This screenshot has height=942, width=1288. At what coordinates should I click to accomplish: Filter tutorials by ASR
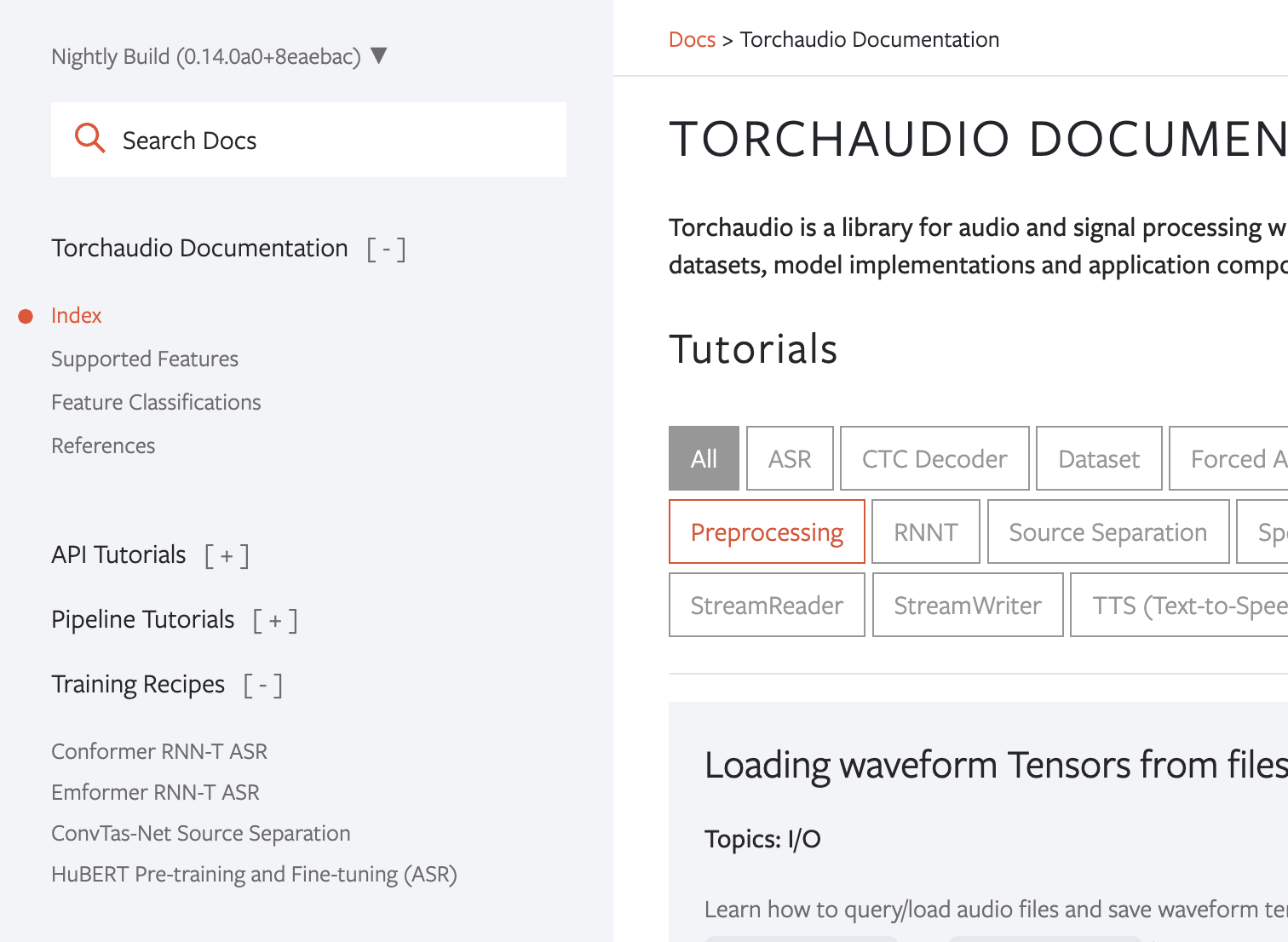click(x=790, y=458)
